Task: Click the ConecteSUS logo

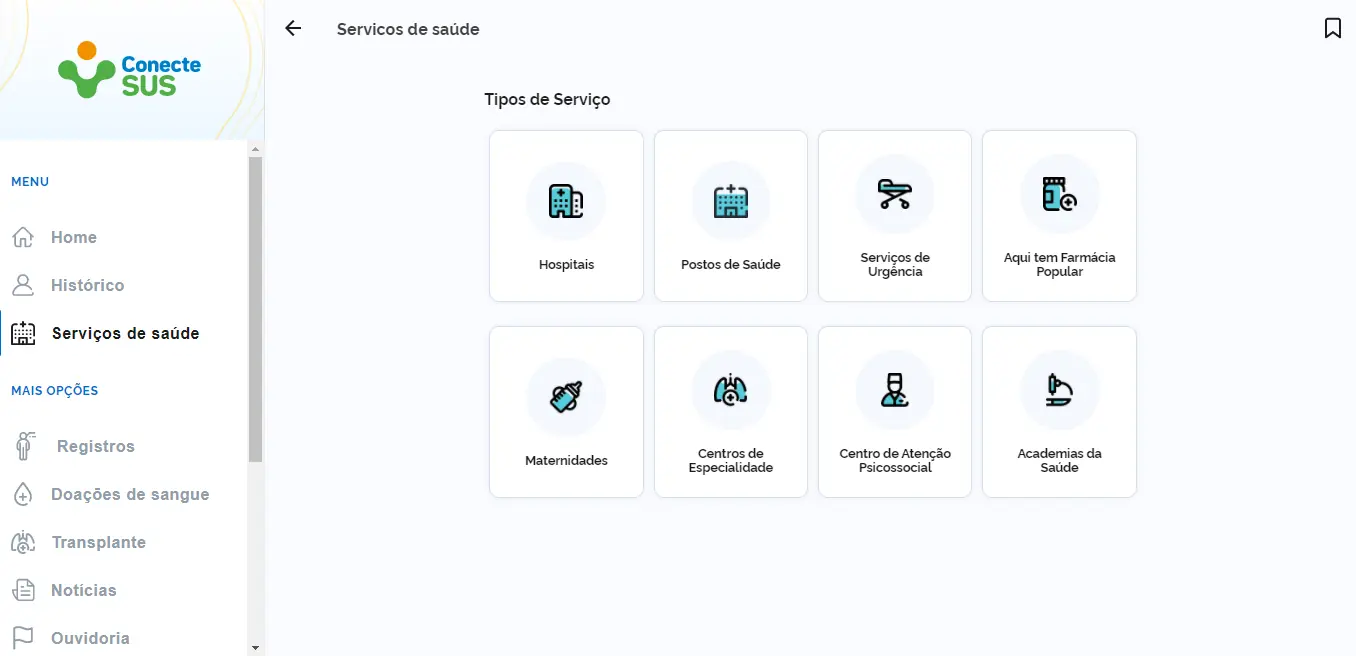Action: [x=128, y=68]
